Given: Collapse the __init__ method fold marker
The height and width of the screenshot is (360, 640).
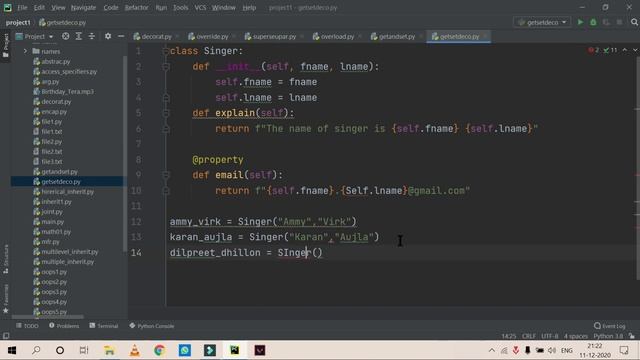Looking at the screenshot, I should pos(166,67).
